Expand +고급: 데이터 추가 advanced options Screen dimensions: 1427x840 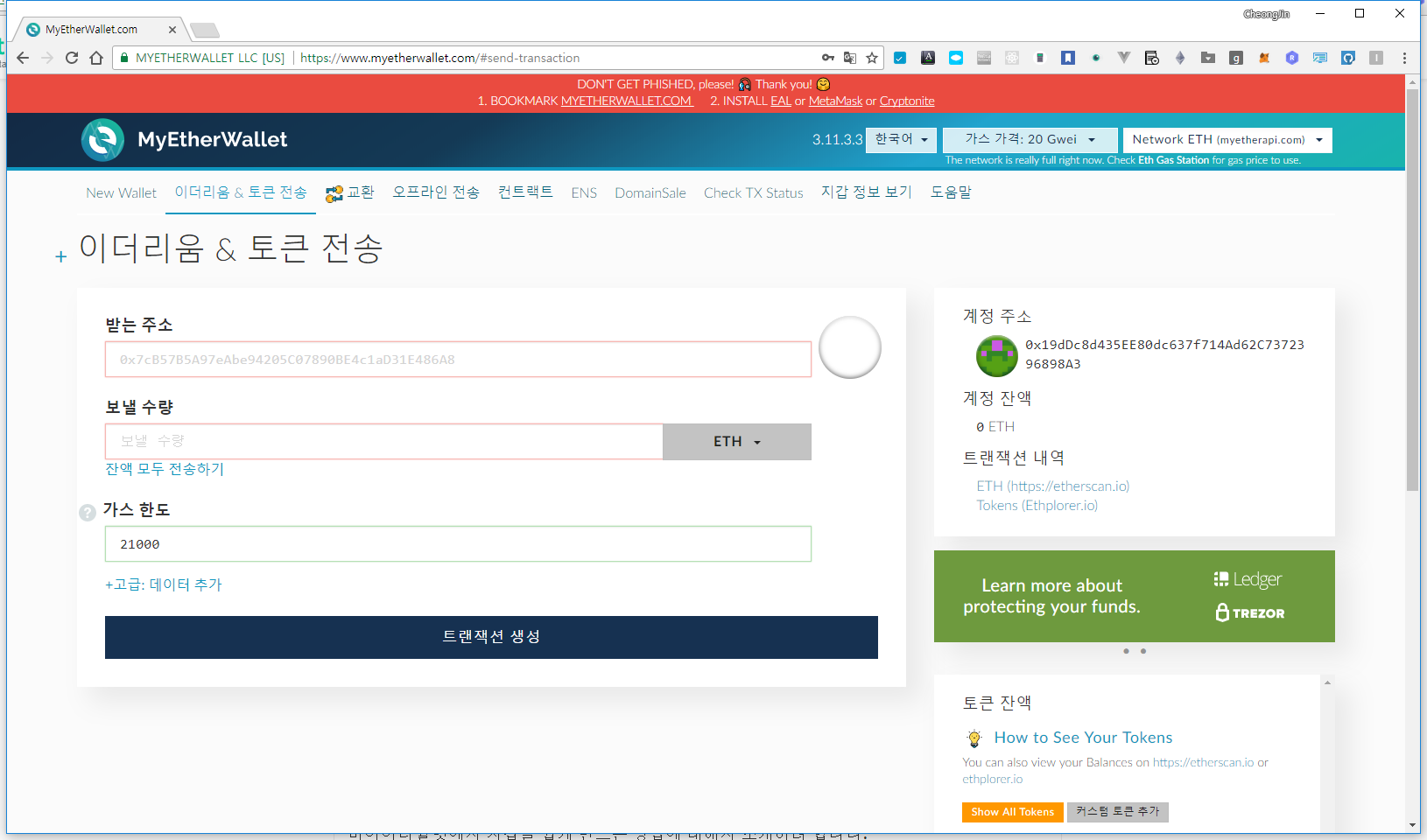click(x=164, y=584)
